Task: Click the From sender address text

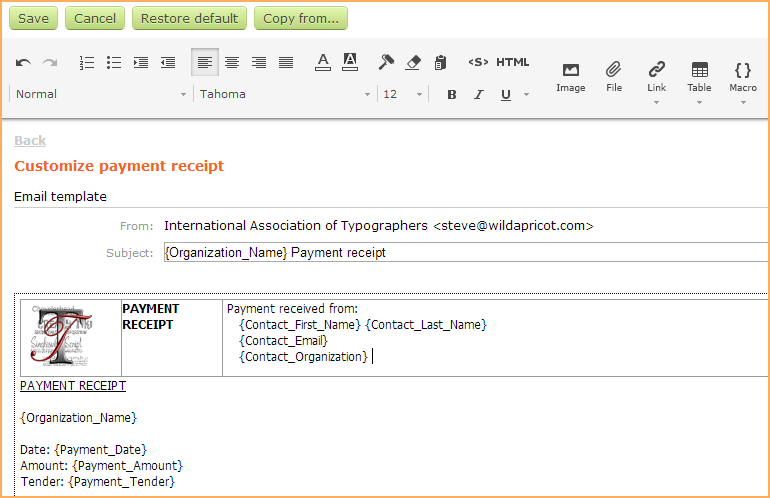Action: click(379, 225)
